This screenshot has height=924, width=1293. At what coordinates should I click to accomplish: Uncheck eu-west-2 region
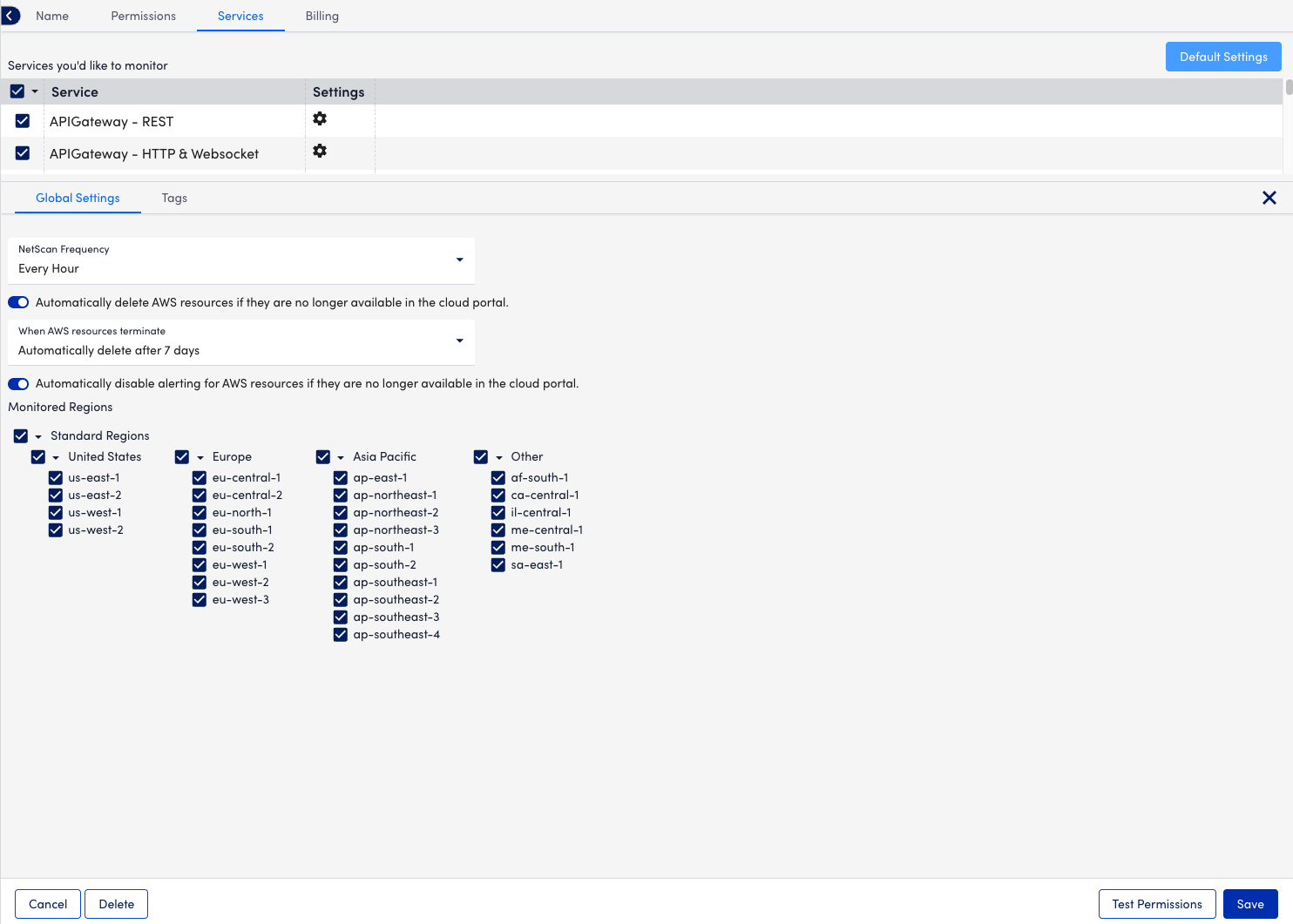(200, 582)
